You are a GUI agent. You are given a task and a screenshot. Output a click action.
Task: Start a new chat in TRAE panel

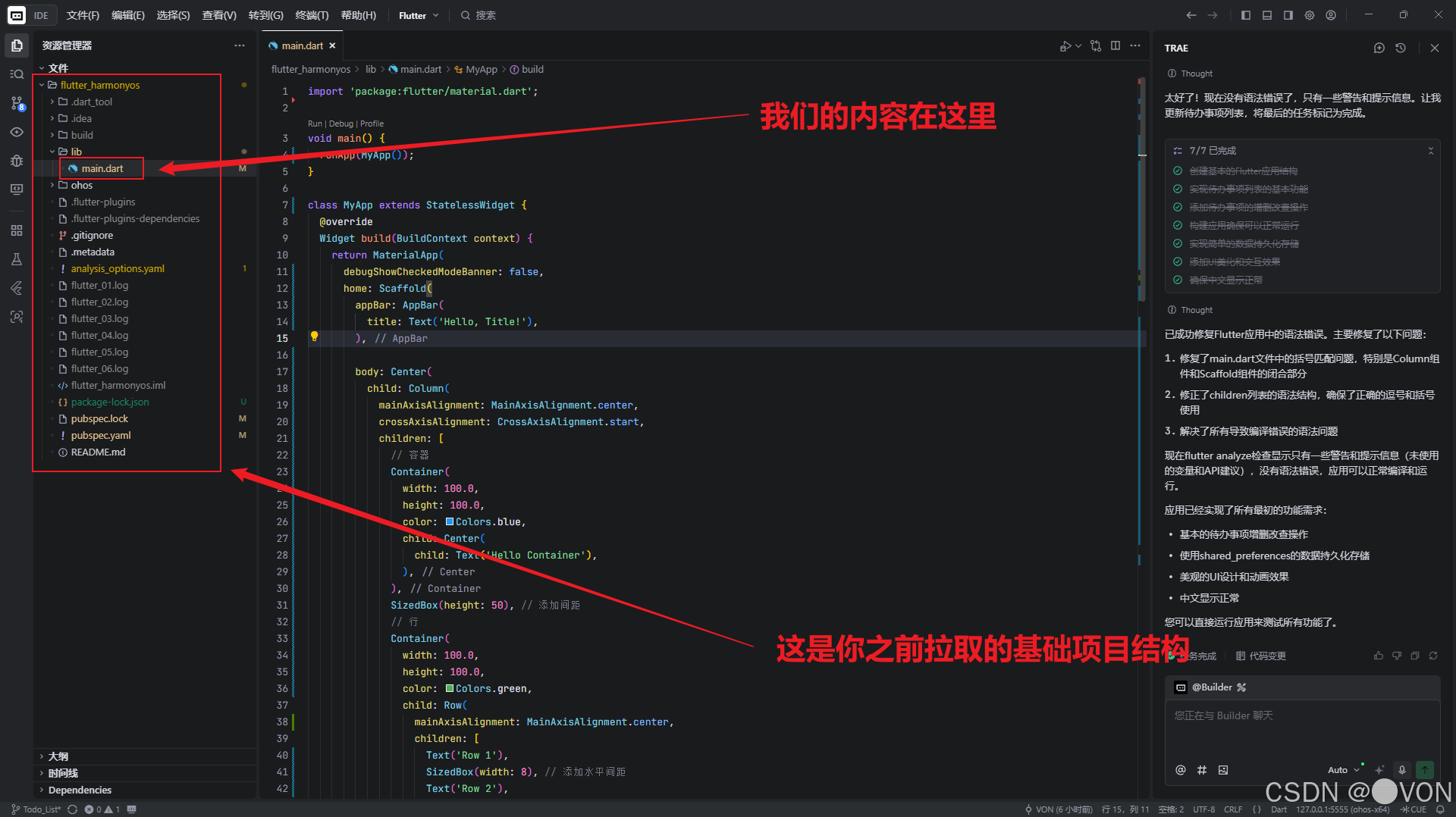1379,48
